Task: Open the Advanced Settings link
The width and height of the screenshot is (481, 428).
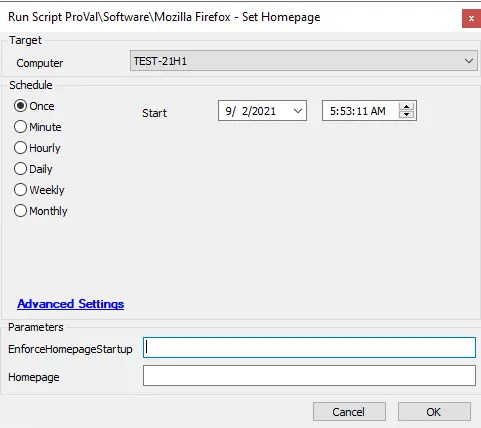Action: pos(71,304)
